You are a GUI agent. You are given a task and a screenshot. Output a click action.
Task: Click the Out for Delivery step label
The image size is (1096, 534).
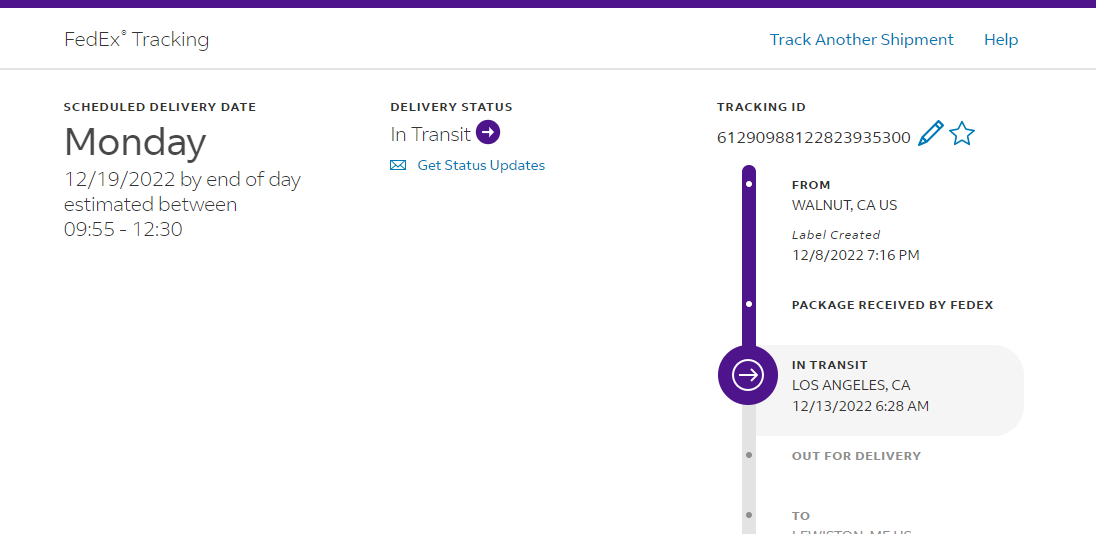856,456
